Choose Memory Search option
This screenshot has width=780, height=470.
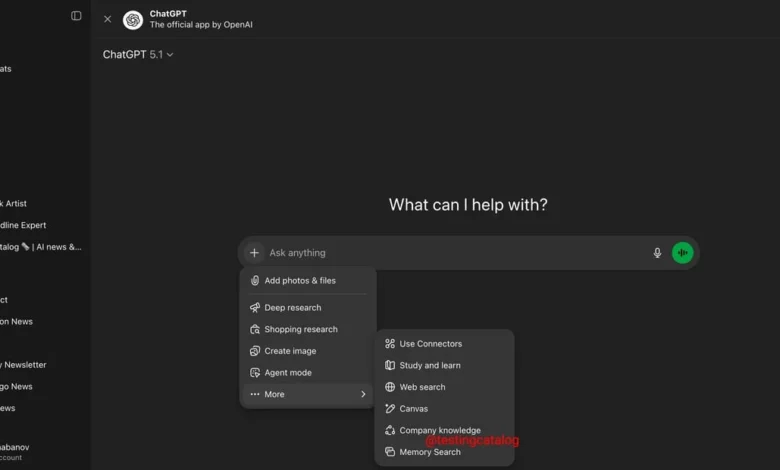[429, 452]
